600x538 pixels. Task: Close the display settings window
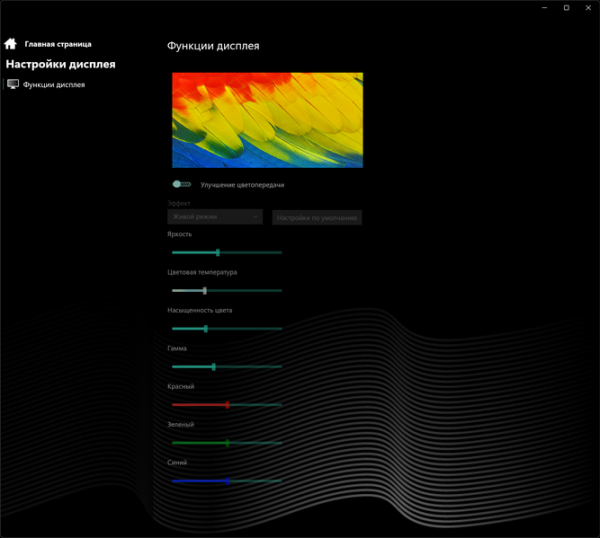click(x=588, y=8)
